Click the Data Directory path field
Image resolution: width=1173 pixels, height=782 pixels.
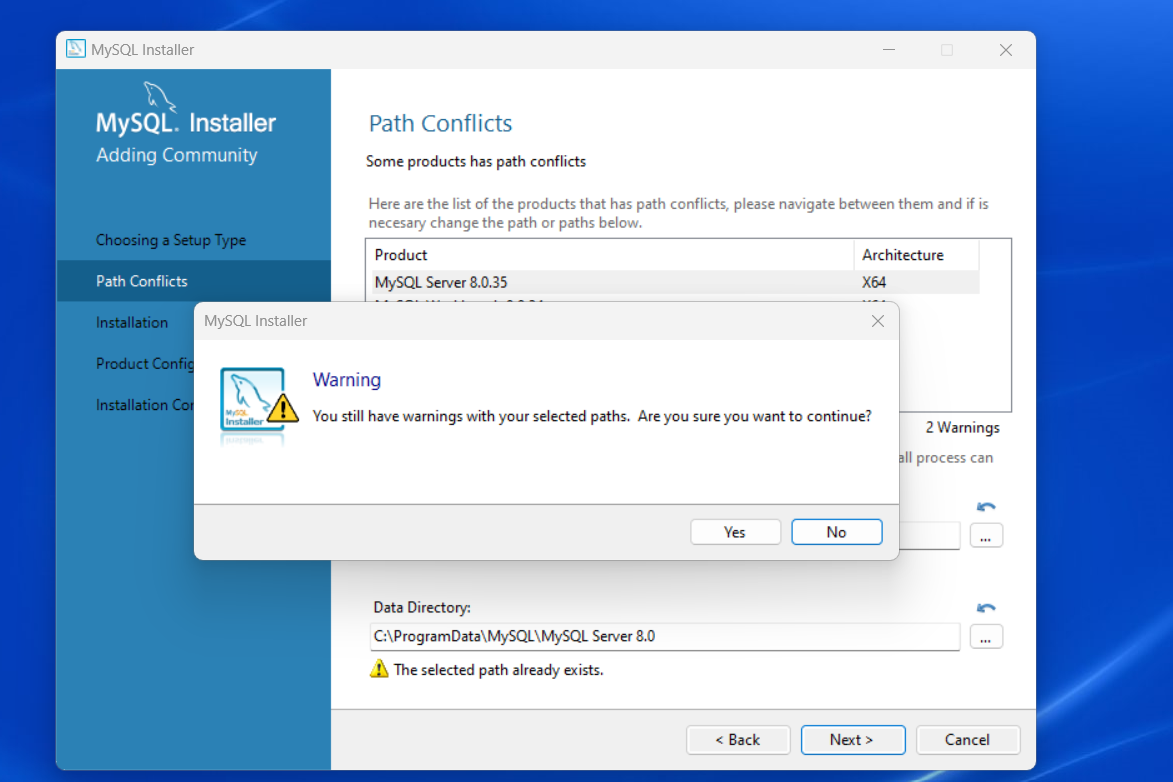pos(664,637)
